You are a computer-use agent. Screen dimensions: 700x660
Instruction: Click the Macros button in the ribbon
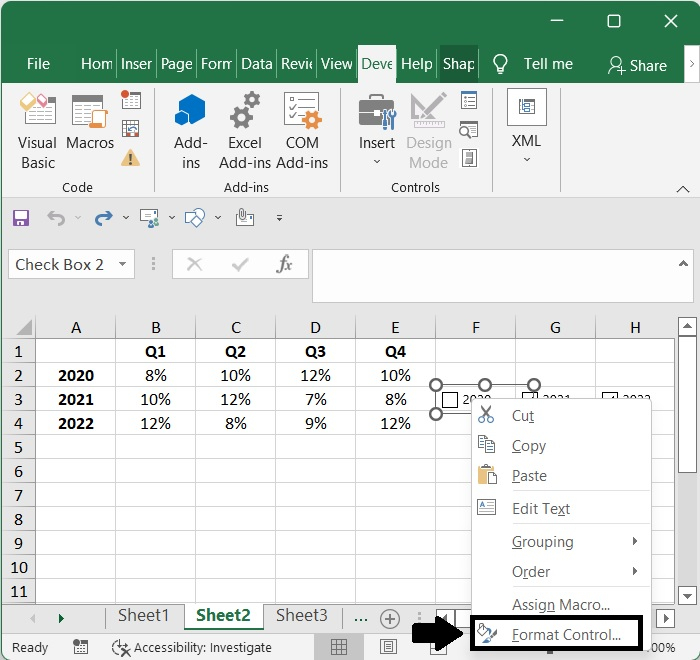point(90,130)
